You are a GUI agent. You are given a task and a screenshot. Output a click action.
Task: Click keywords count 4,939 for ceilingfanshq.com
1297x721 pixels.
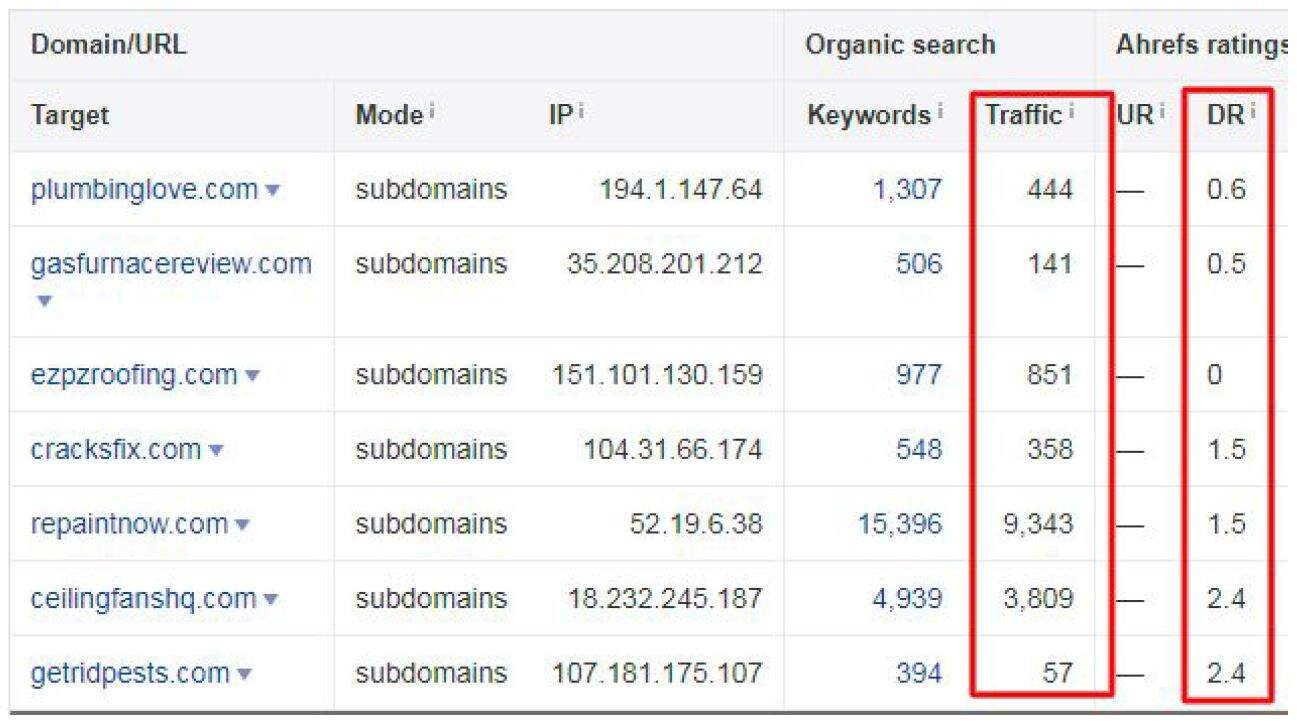[907, 598]
